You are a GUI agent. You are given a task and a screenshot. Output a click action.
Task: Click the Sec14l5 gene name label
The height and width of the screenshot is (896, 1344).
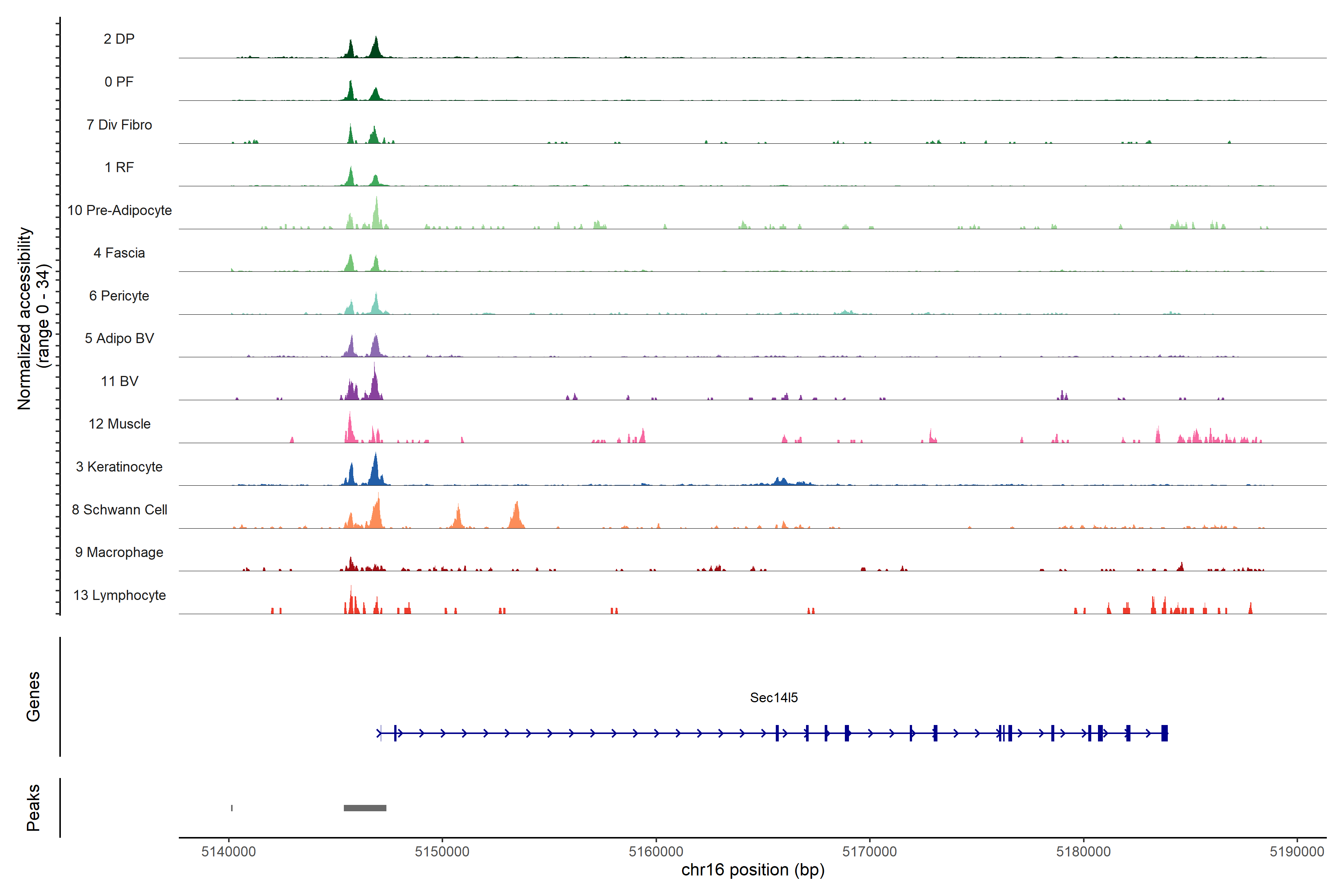pos(774,698)
